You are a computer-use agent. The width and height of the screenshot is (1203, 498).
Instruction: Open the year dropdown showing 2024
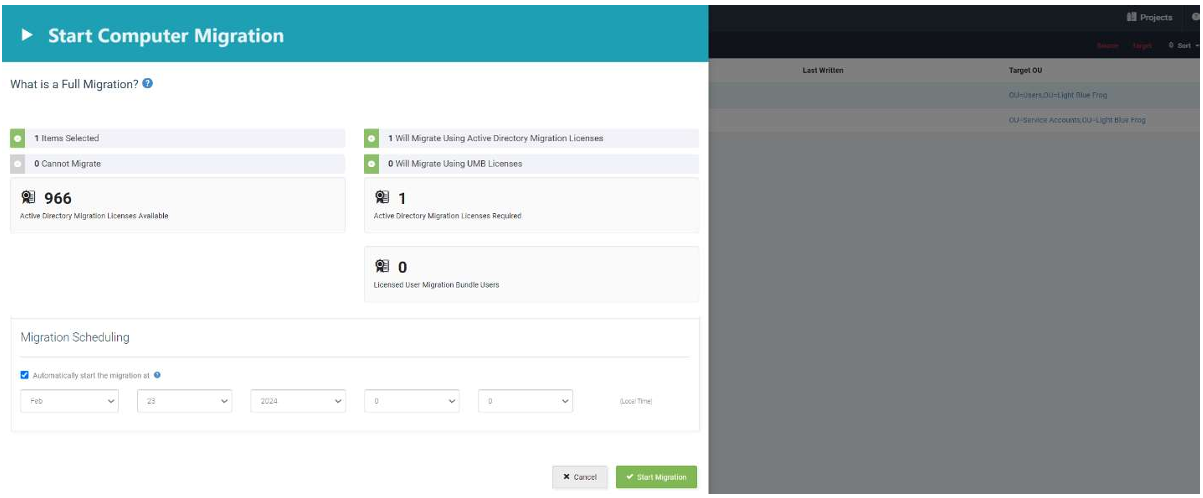coord(298,401)
